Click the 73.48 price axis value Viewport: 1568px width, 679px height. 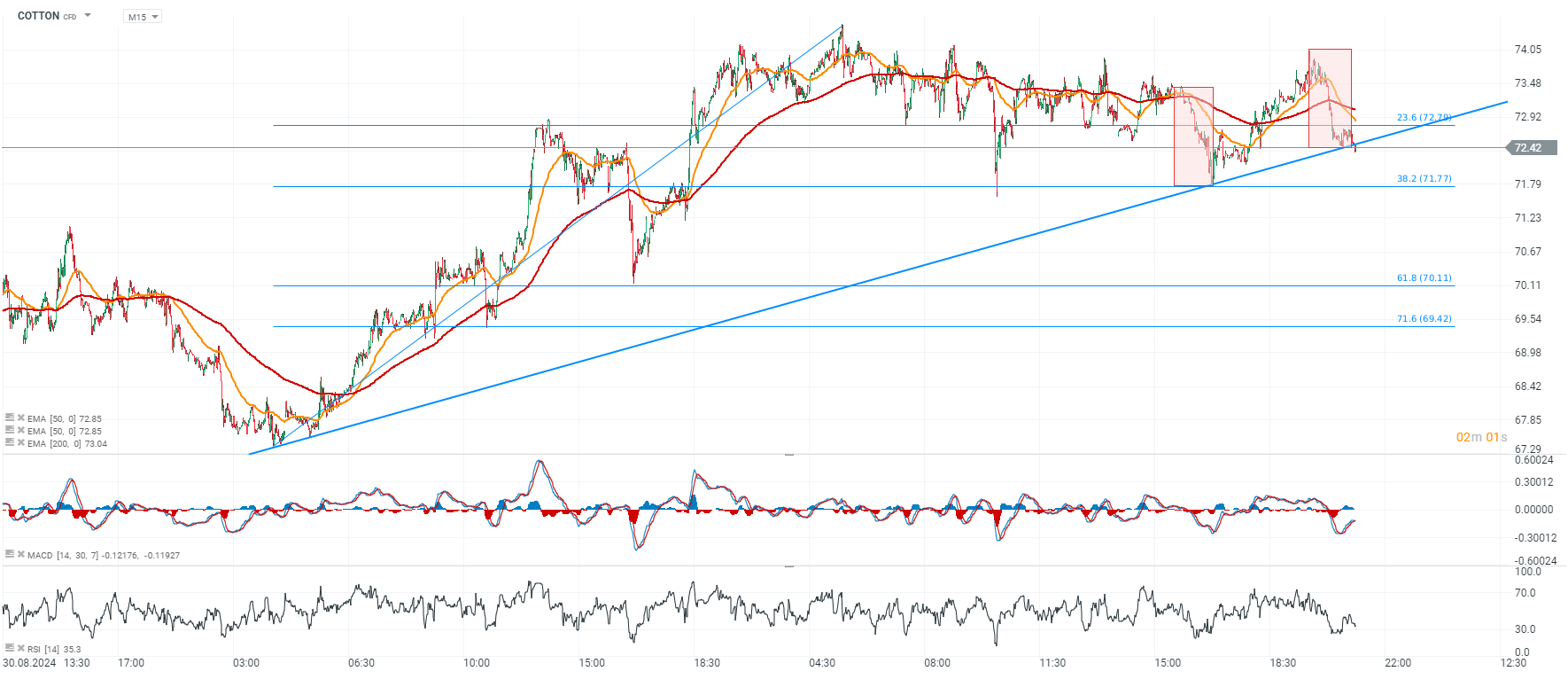(x=1528, y=83)
